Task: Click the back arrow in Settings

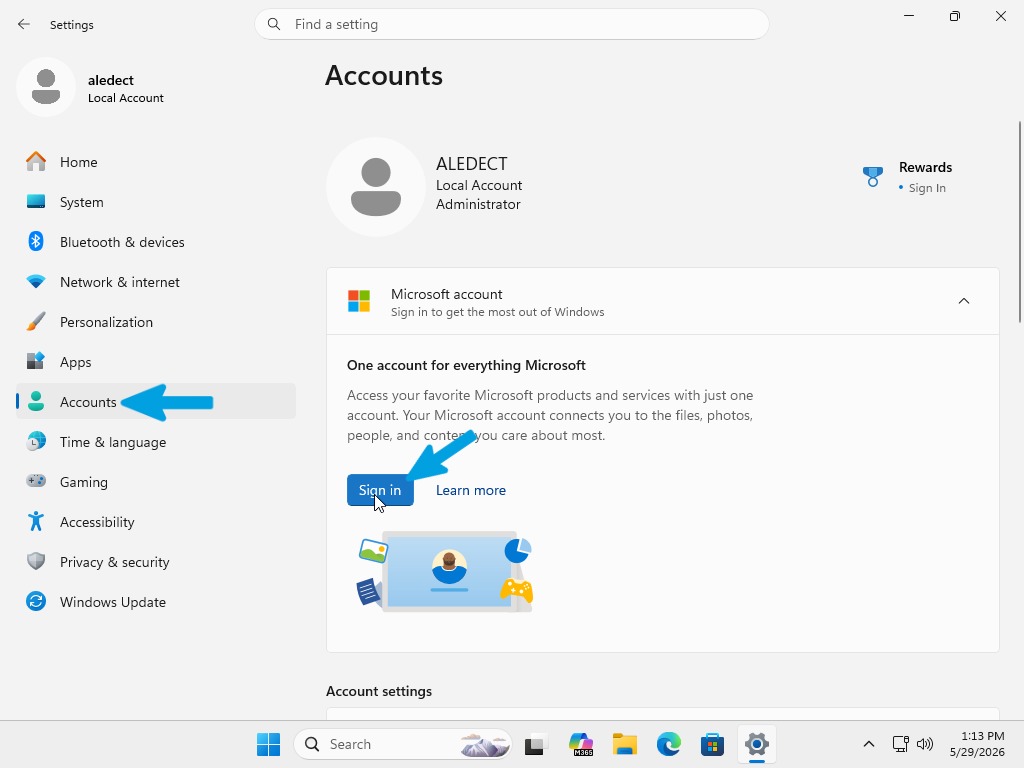Action: [x=24, y=24]
